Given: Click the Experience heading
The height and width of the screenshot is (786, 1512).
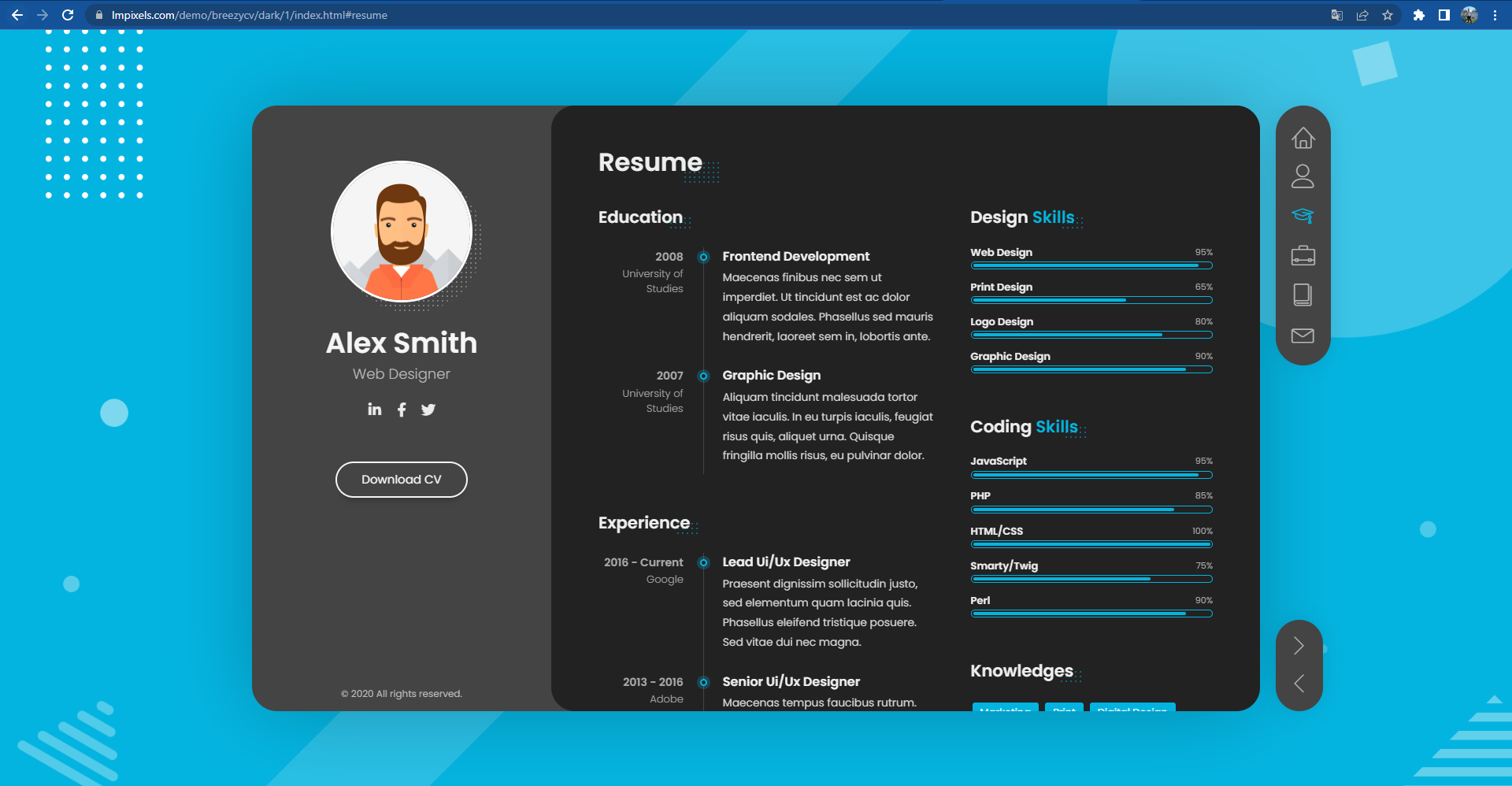Looking at the screenshot, I should (x=643, y=523).
